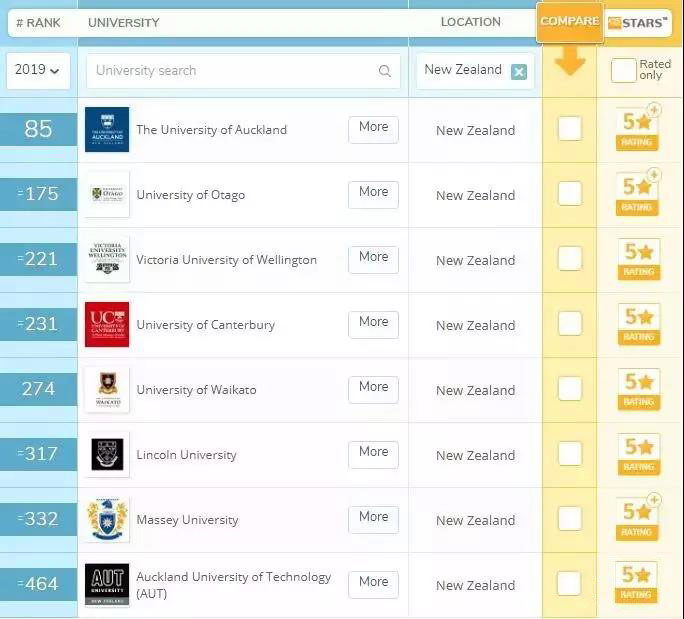Open The University of Auckland link
The height and width of the screenshot is (619, 684).
(212, 130)
